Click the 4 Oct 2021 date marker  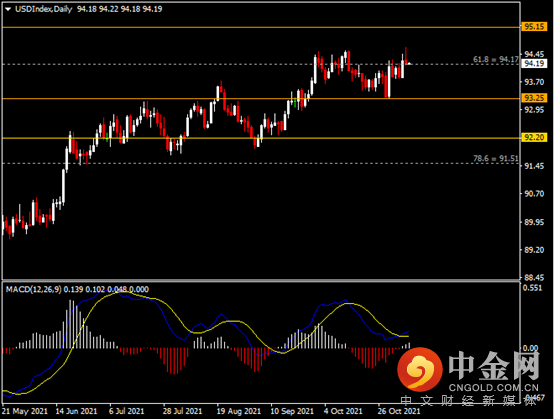343,411
